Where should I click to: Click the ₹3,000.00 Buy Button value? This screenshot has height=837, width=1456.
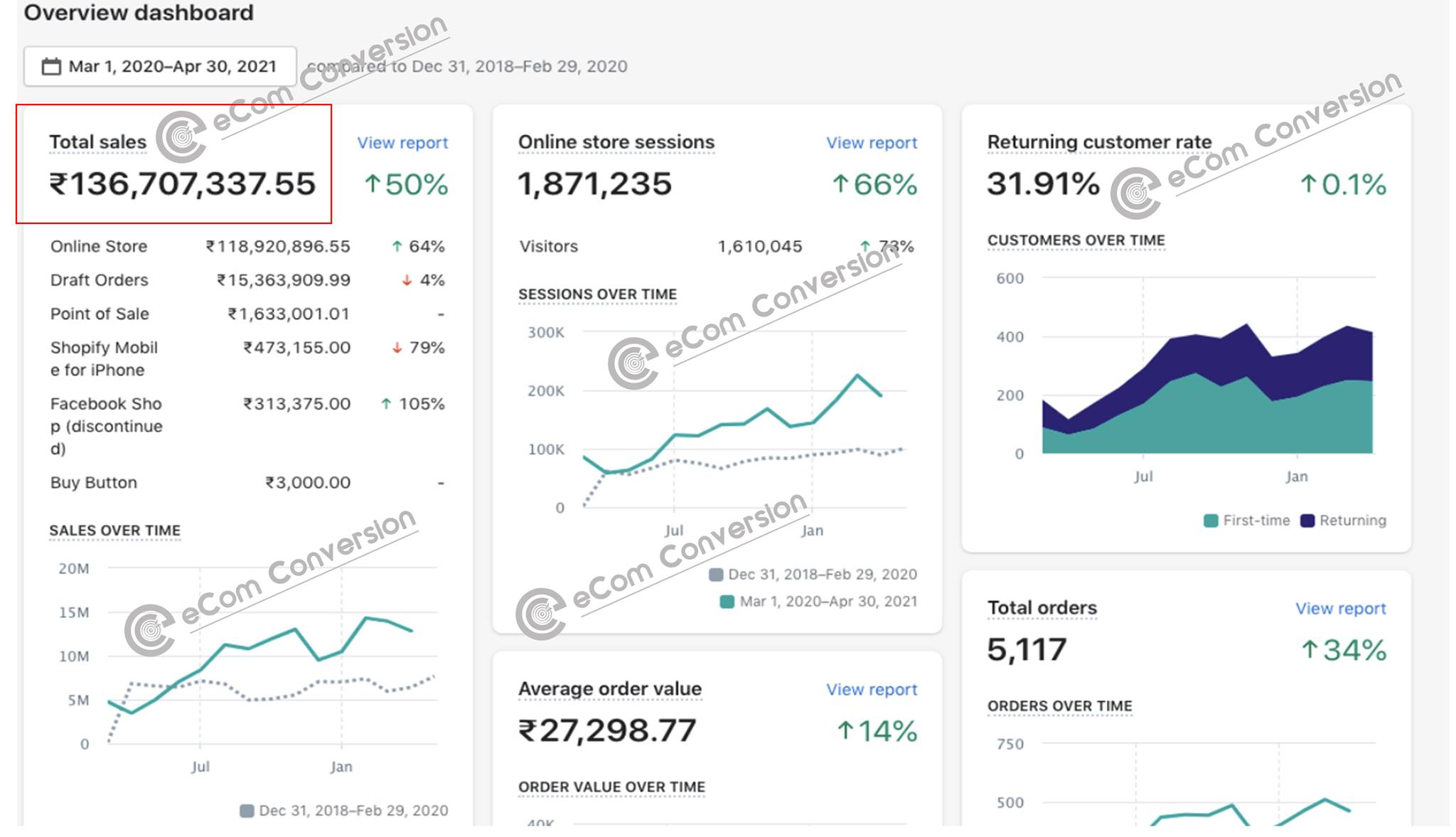[308, 483]
